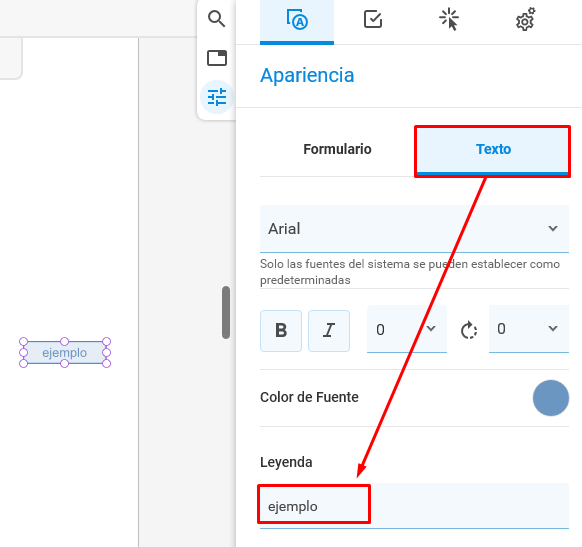Open the font size dropdown

[x=407, y=330]
